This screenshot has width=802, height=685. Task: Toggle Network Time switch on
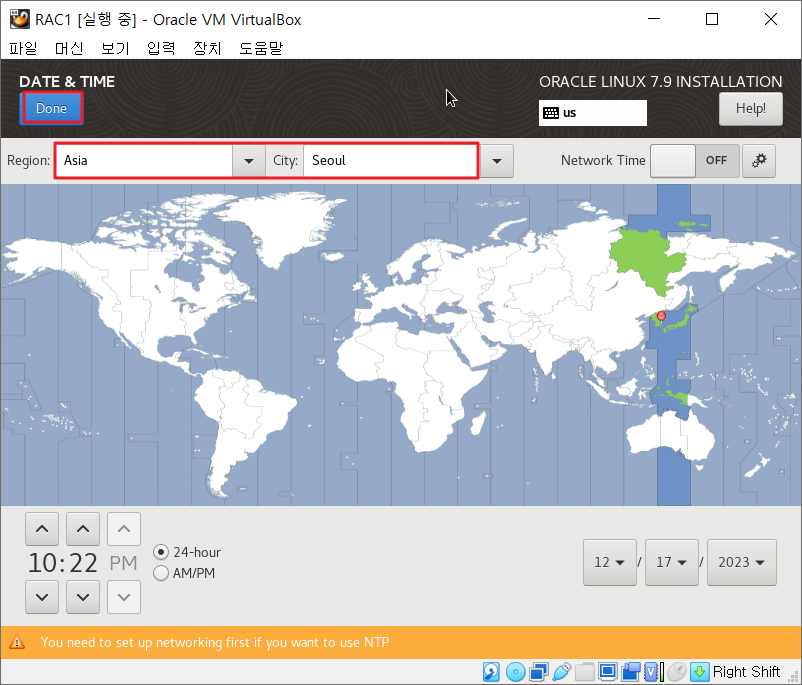click(x=695, y=161)
